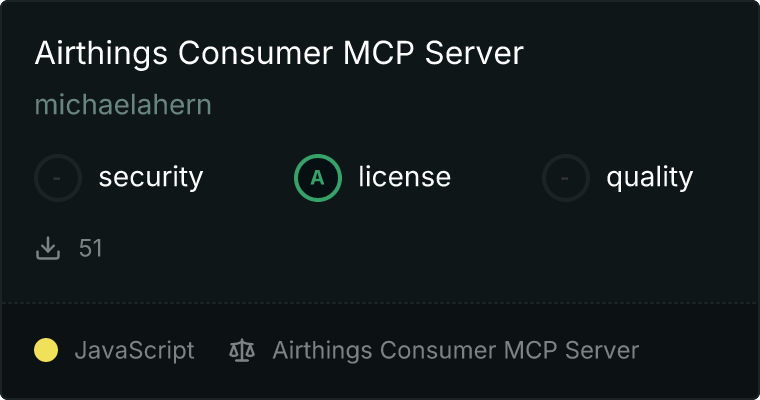Select the quality rating text label
This screenshot has height=400, width=760.
point(649,177)
